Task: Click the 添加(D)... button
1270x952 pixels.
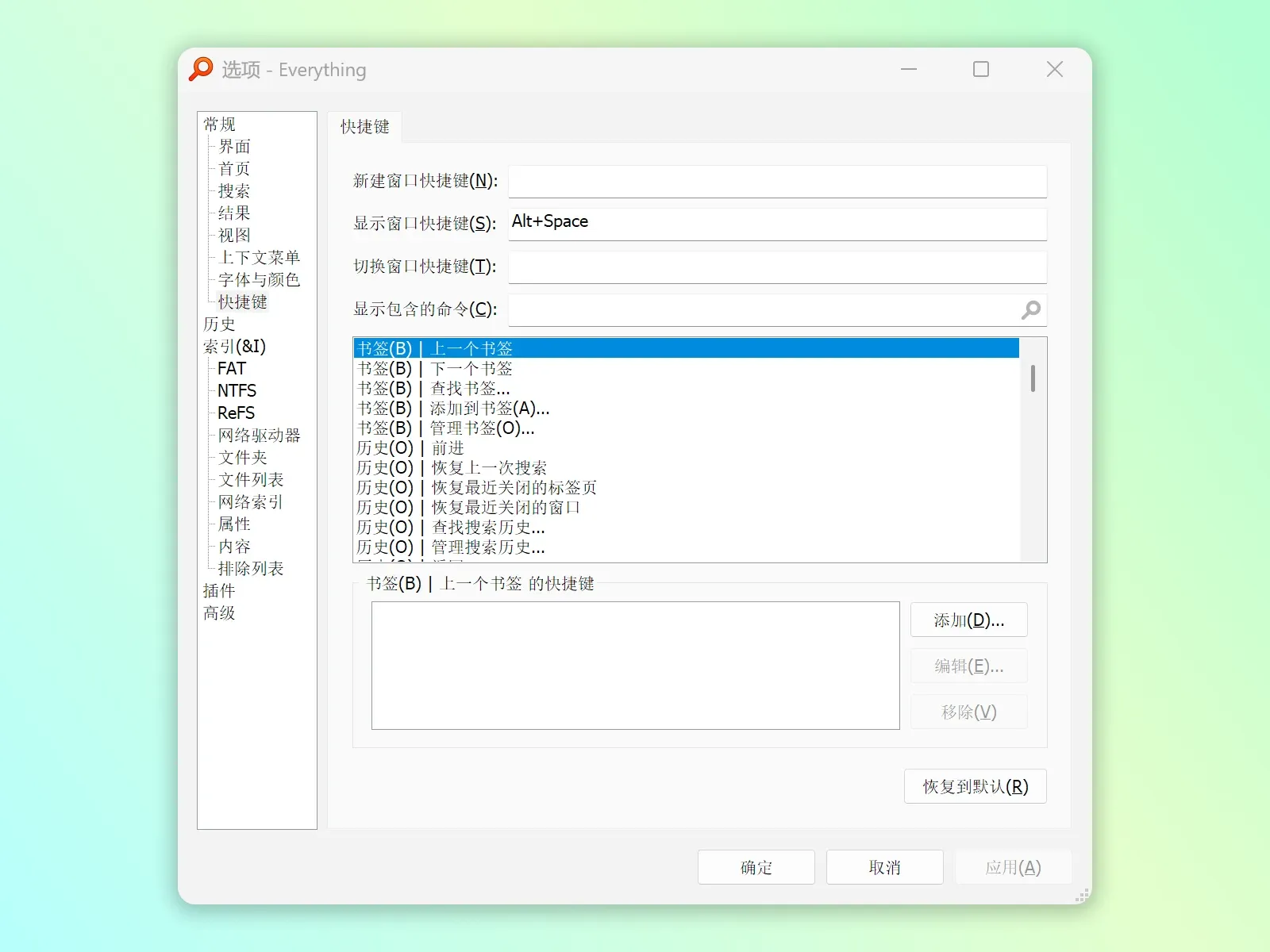Action: point(969,620)
